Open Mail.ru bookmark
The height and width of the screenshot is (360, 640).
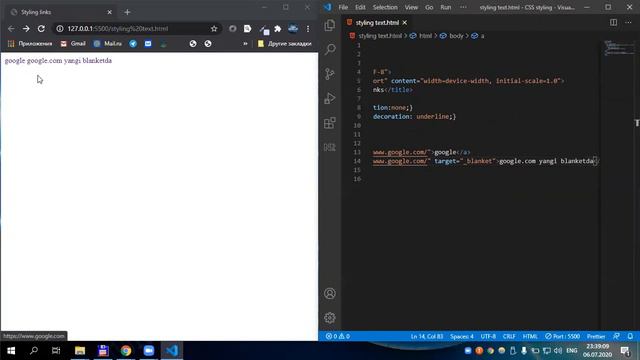pyautogui.click(x=108, y=44)
